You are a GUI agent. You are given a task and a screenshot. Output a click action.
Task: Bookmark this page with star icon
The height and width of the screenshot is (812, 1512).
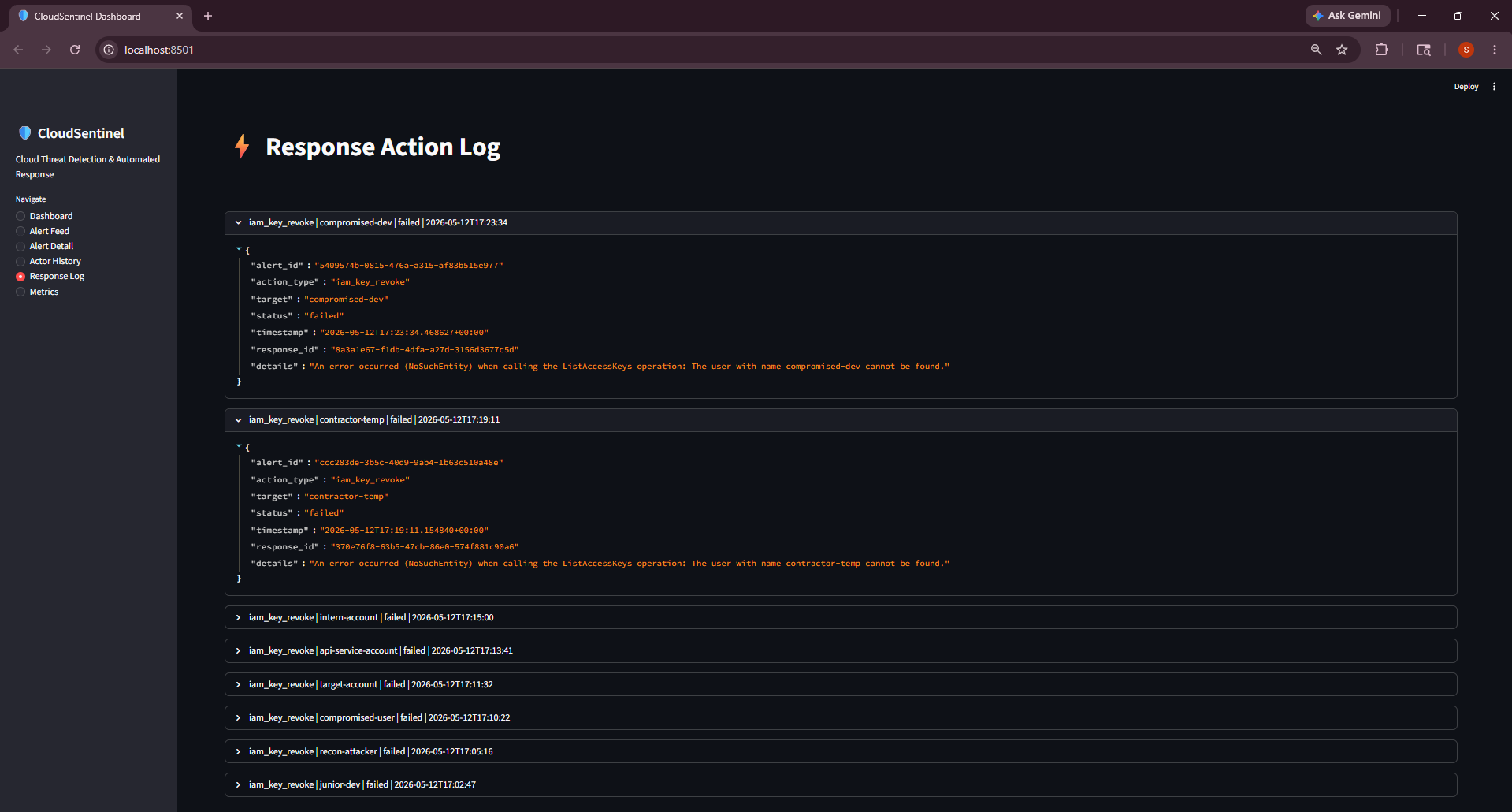pyautogui.click(x=1342, y=50)
